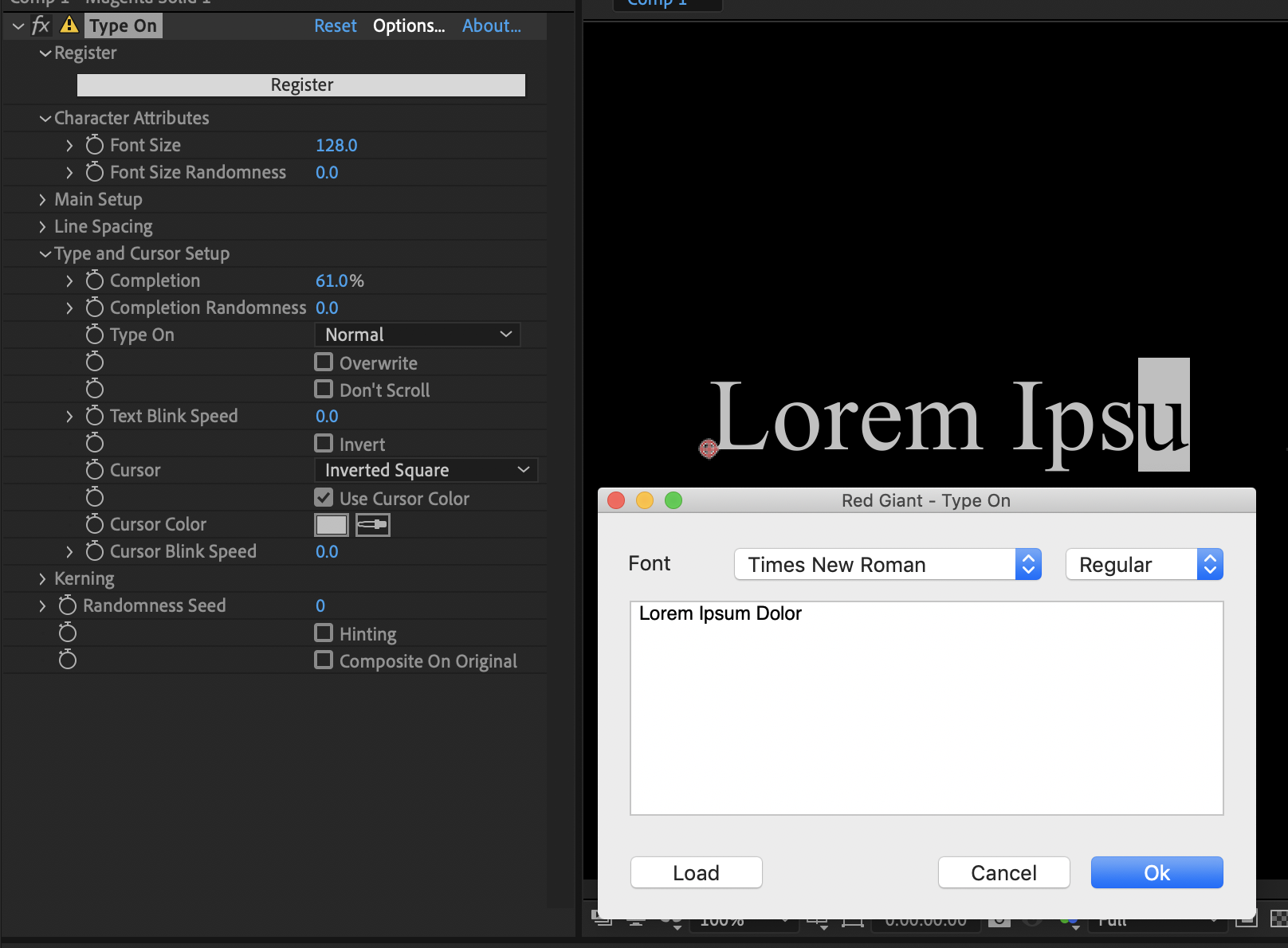Open the About link for Type On
Image resolution: width=1288 pixels, height=948 pixels.
pos(492,25)
